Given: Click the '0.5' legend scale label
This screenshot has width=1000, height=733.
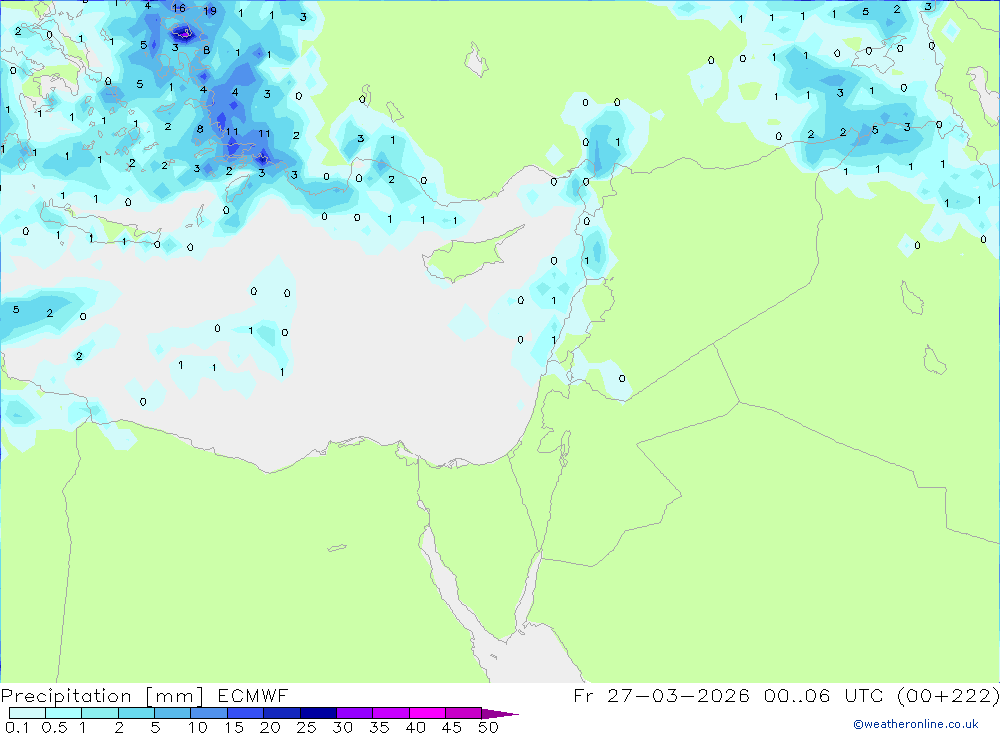Looking at the screenshot, I should pos(54,727).
